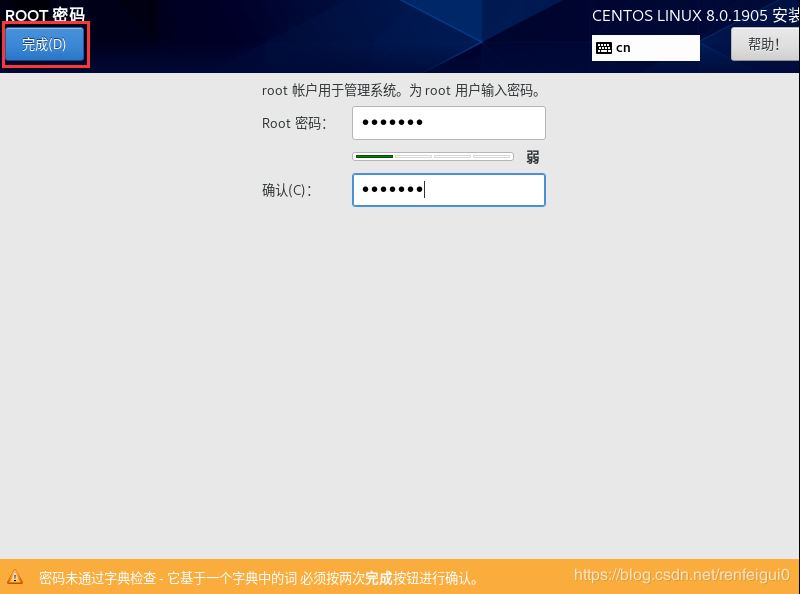Viewport: 800px width, 594px height.
Task: Focus the 确认(C) confirm password field
Action: 448,190
